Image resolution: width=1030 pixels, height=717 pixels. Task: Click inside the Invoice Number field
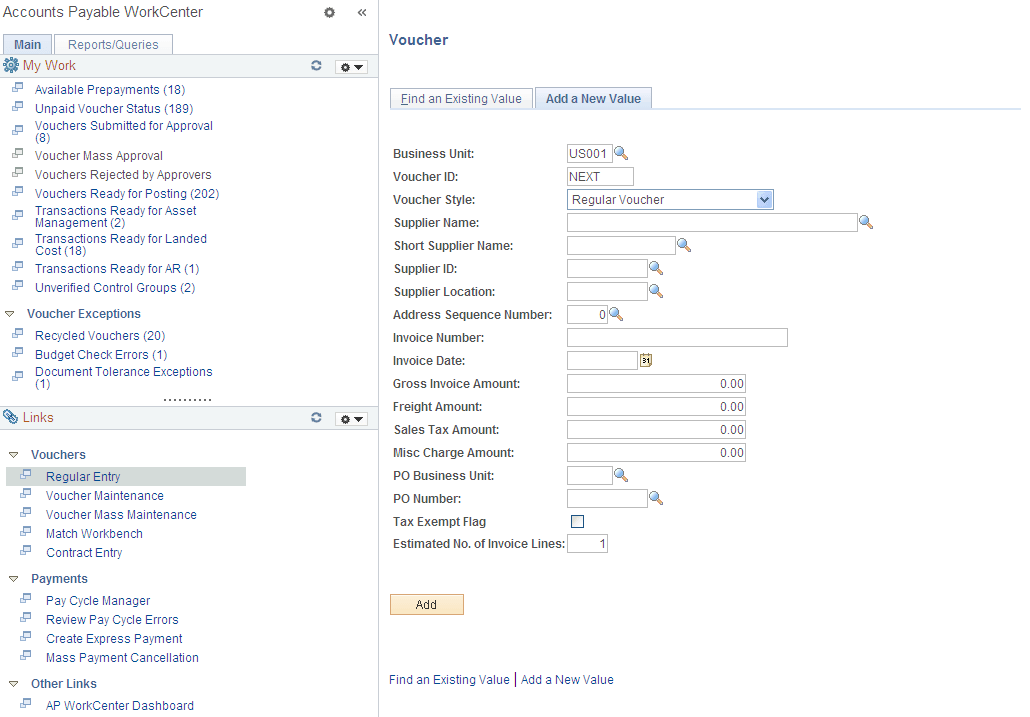(x=676, y=337)
